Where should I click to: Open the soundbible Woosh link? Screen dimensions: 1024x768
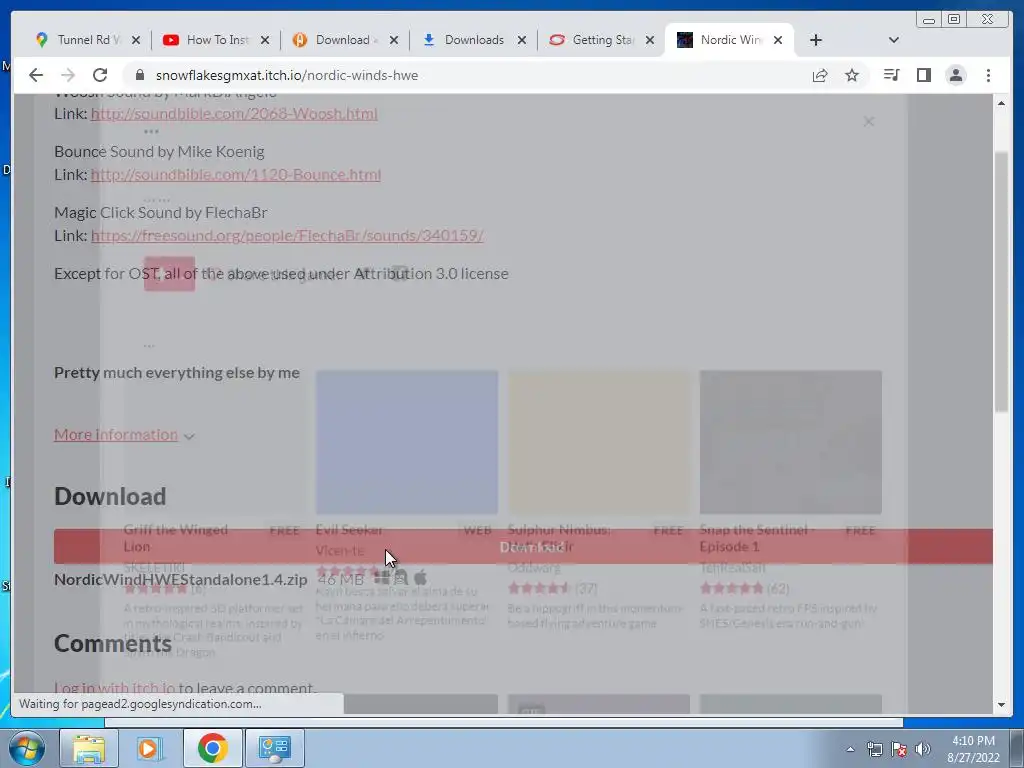[234, 114]
